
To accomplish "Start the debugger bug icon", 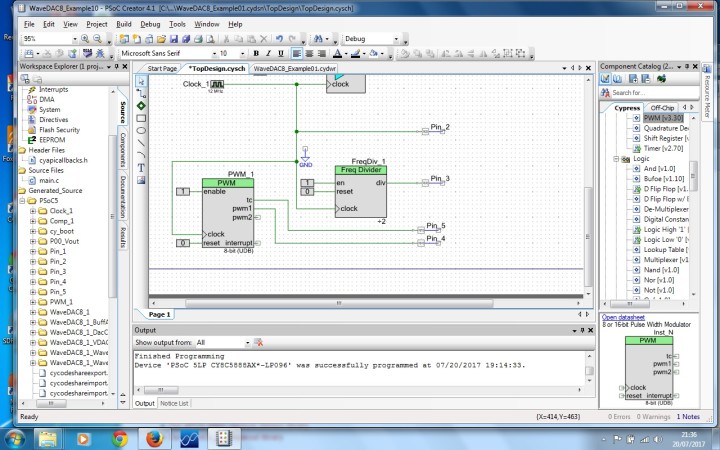I will point(100,54).
